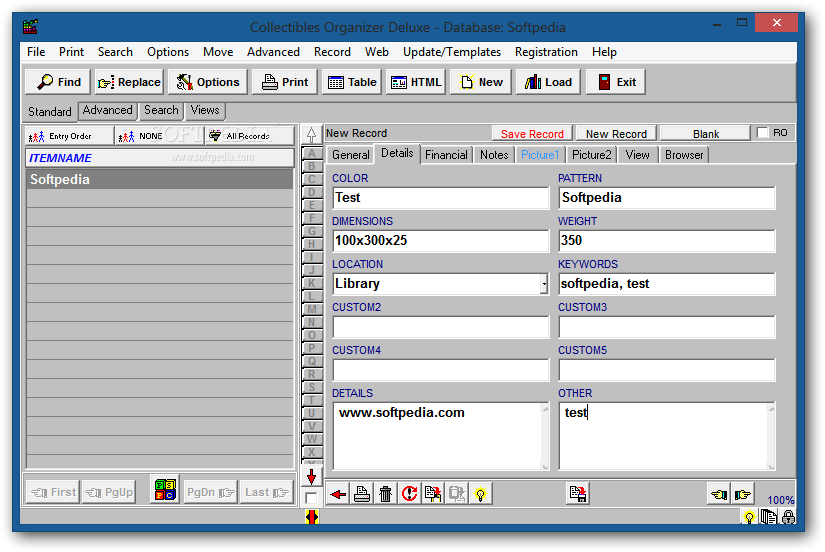Click the red down arrow below the alphabet index

[311, 477]
